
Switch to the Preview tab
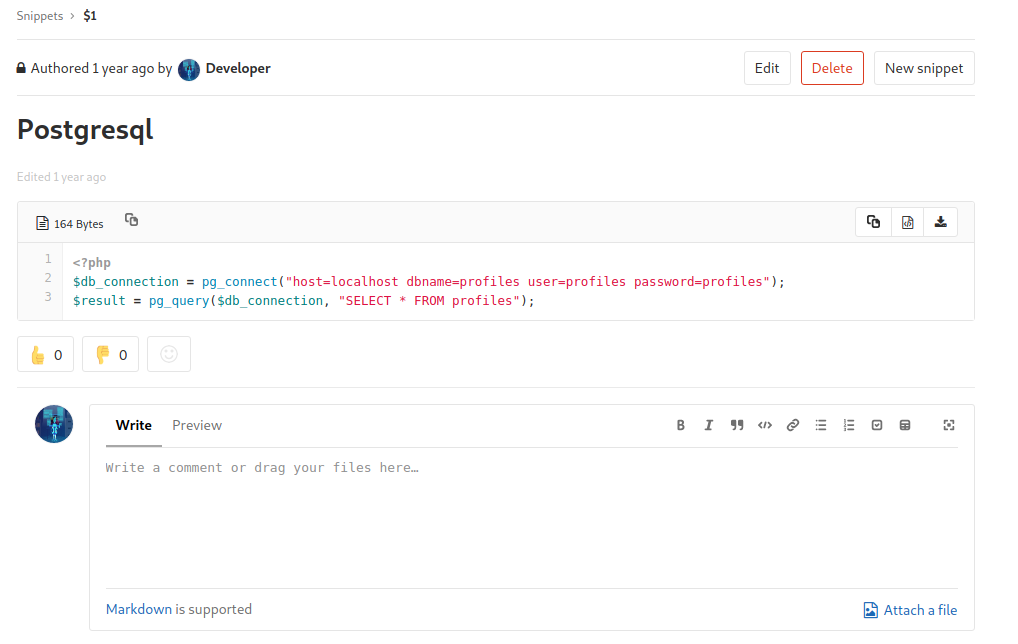tap(197, 425)
